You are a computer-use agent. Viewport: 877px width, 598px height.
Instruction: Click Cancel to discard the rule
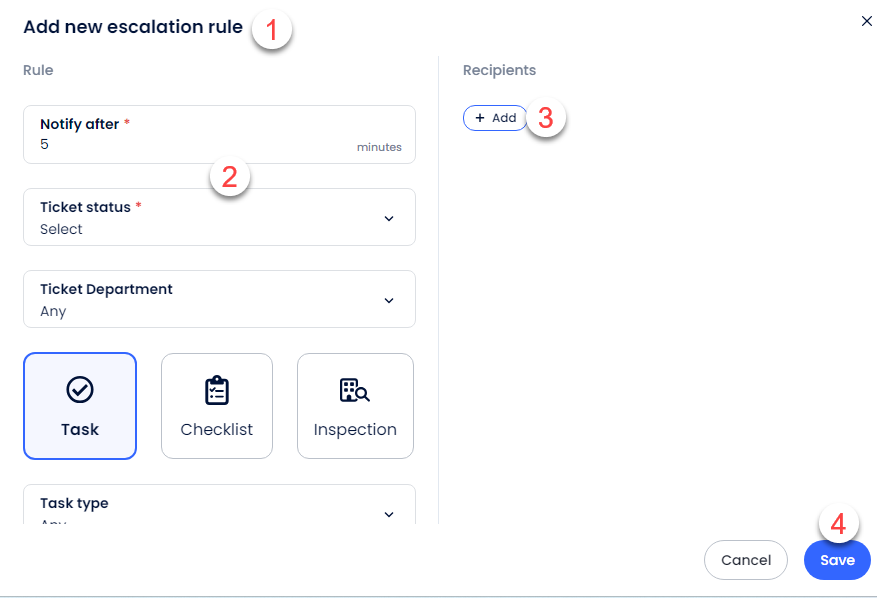[x=746, y=560]
